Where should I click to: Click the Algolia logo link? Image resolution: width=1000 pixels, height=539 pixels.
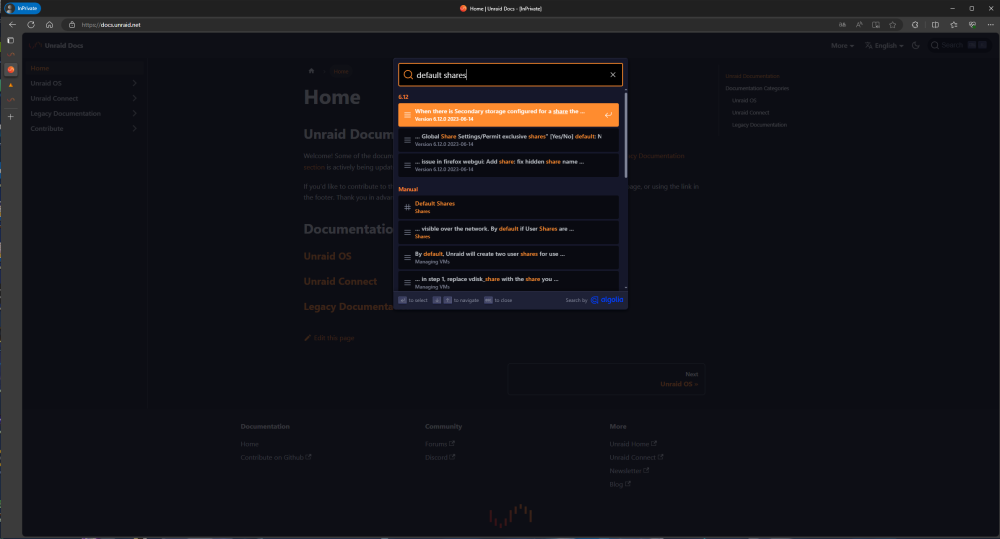point(607,300)
